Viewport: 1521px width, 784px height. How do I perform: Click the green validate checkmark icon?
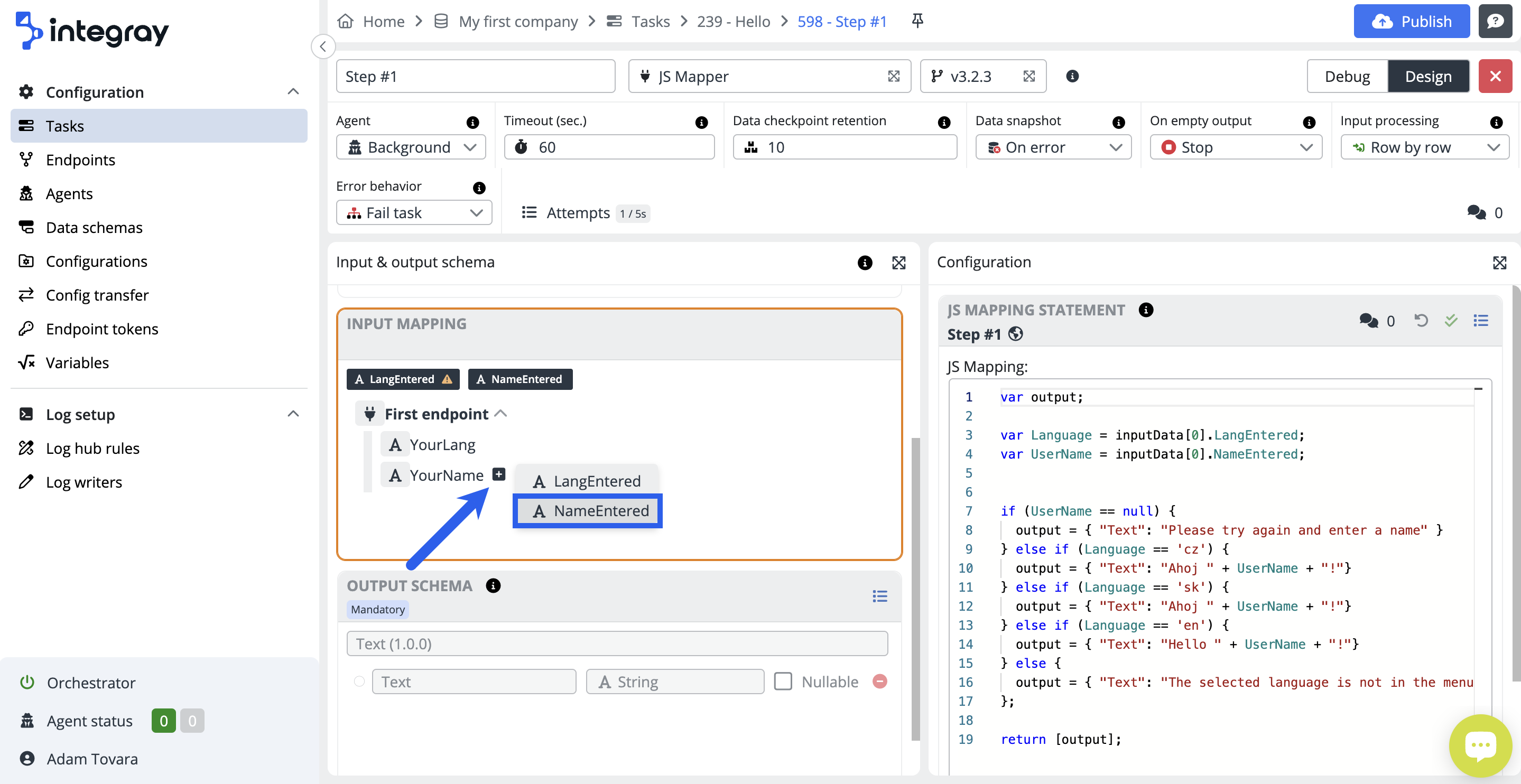tap(1451, 321)
